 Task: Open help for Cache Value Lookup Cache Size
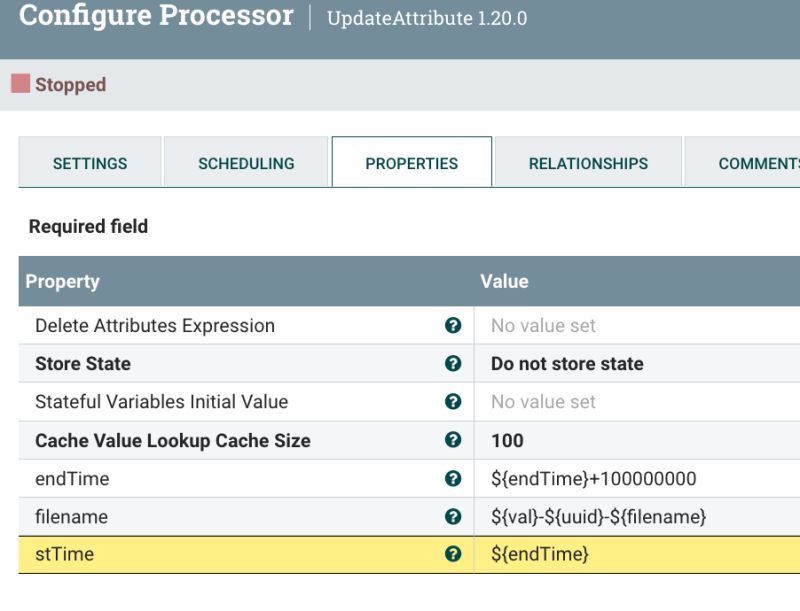tap(452, 440)
